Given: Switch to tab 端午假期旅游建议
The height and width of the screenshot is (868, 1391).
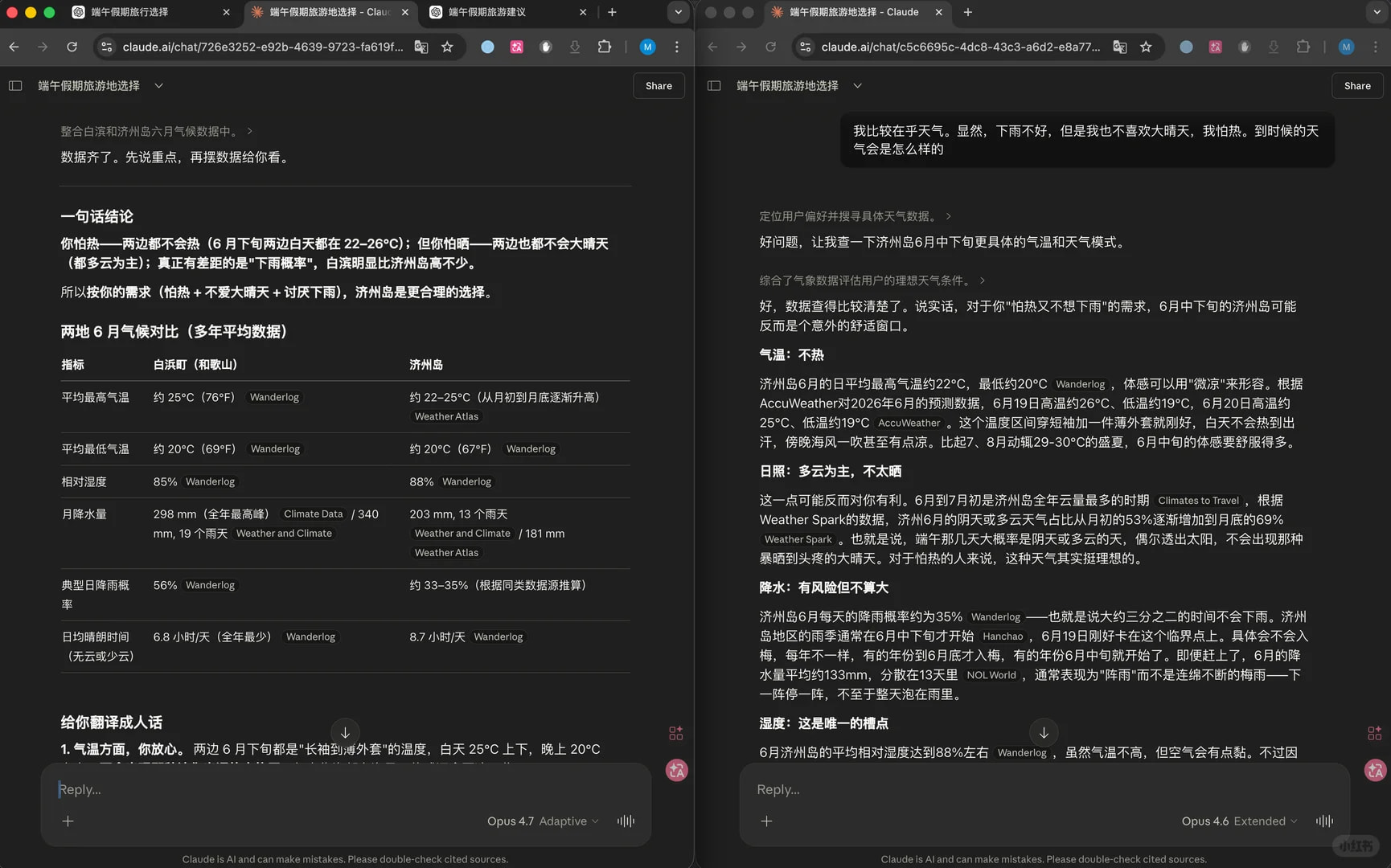Looking at the screenshot, I should click(507, 12).
